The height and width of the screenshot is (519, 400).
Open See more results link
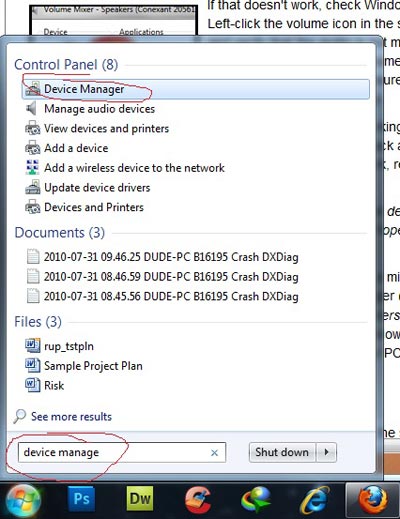click(71, 417)
